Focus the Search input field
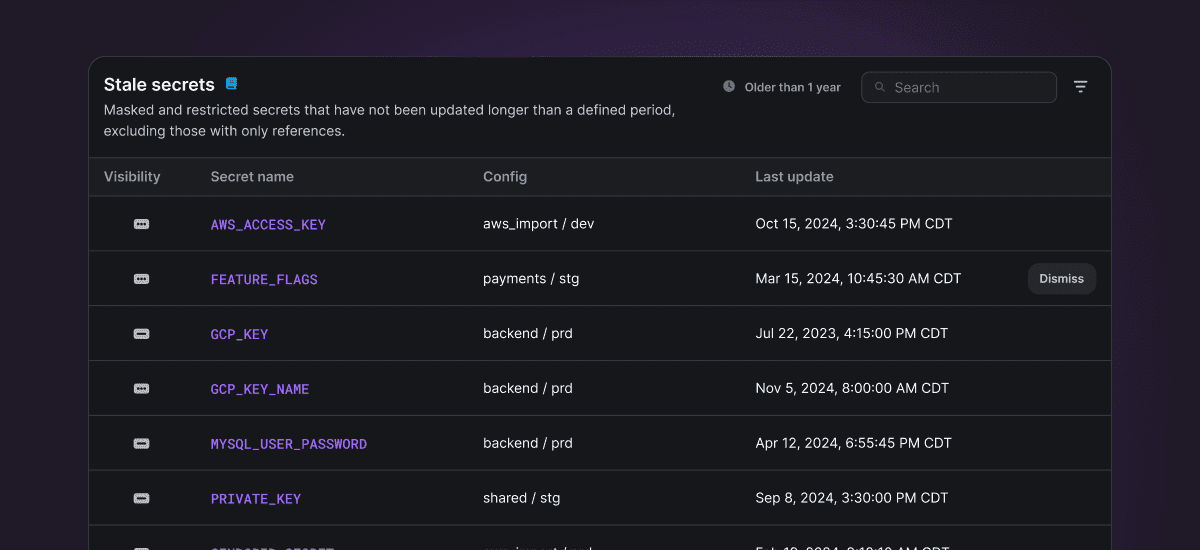 [959, 87]
